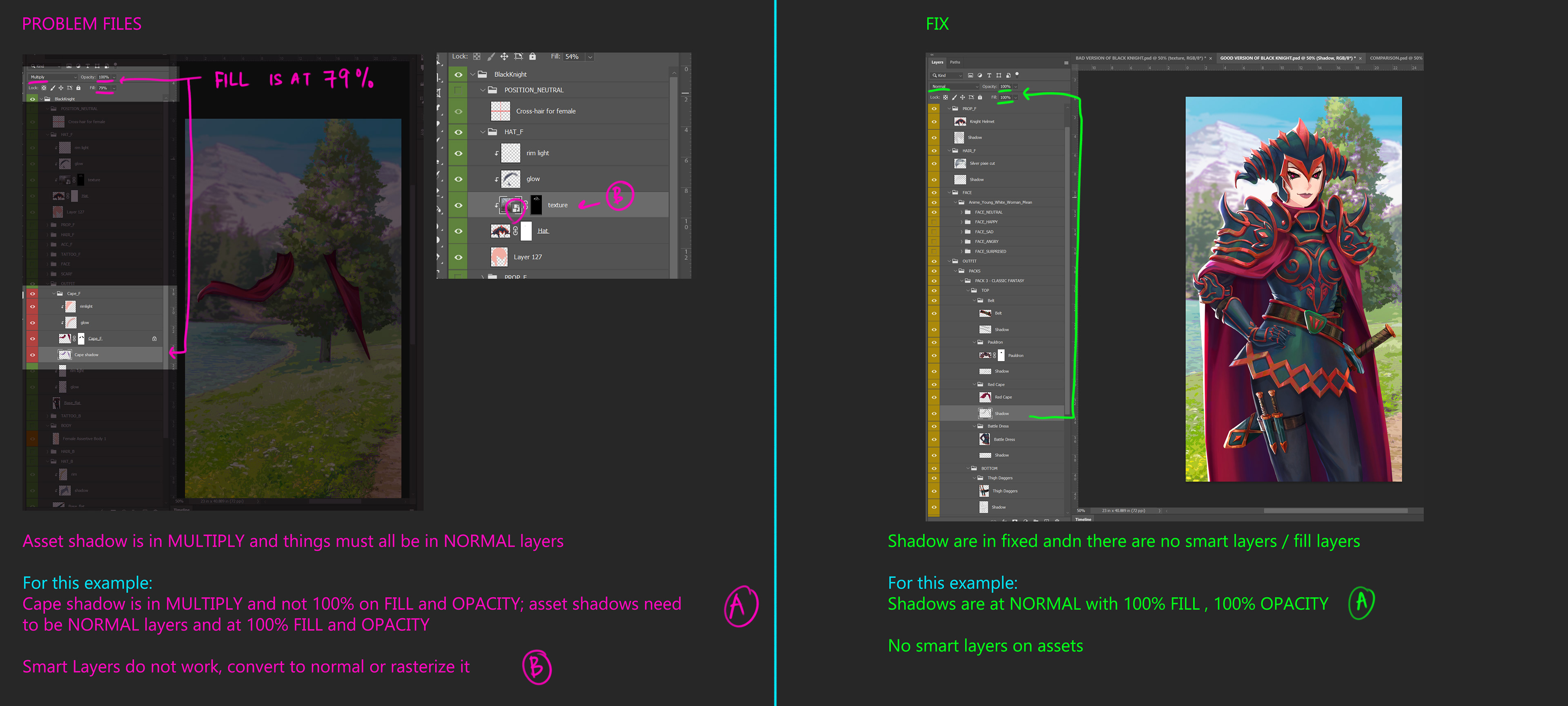The image size is (1568, 706).
Task: Toggle visibility of rim light layer under HAT_F
Action: click(458, 154)
